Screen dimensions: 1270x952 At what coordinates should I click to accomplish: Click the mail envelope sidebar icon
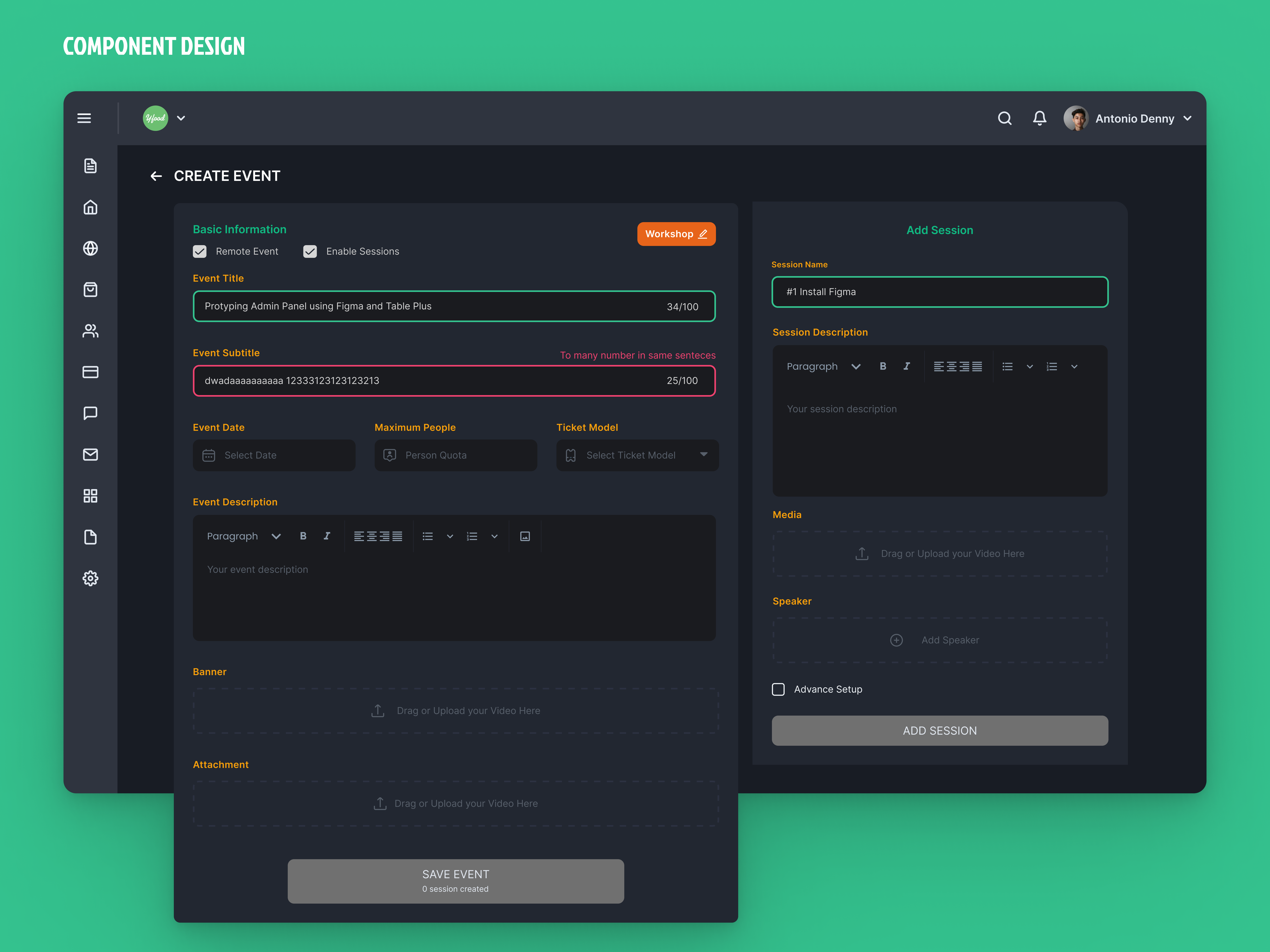pos(90,455)
